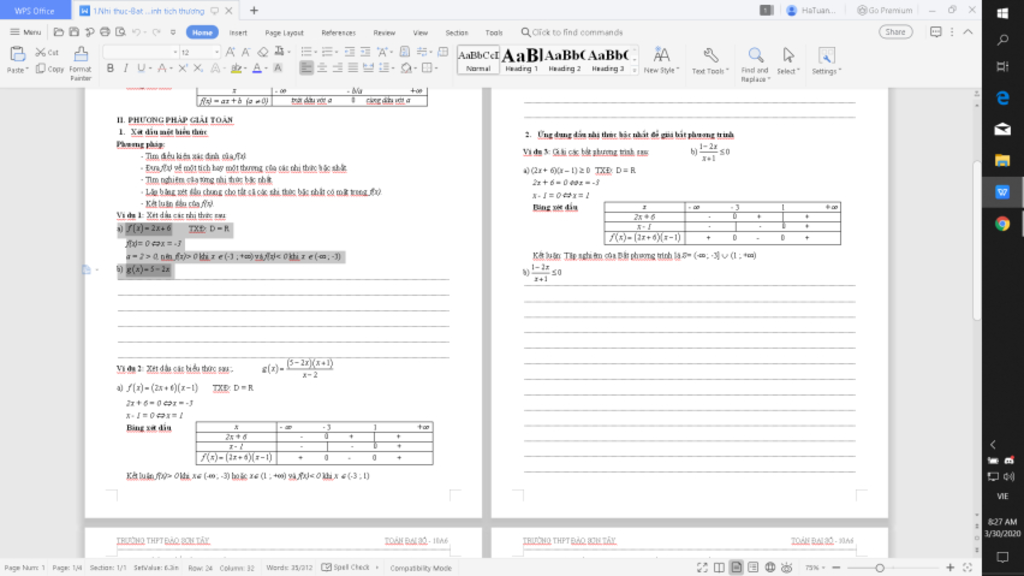The width and height of the screenshot is (1024, 576).
Task: Activate Format Painter
Action: click(x=80, y=63)
